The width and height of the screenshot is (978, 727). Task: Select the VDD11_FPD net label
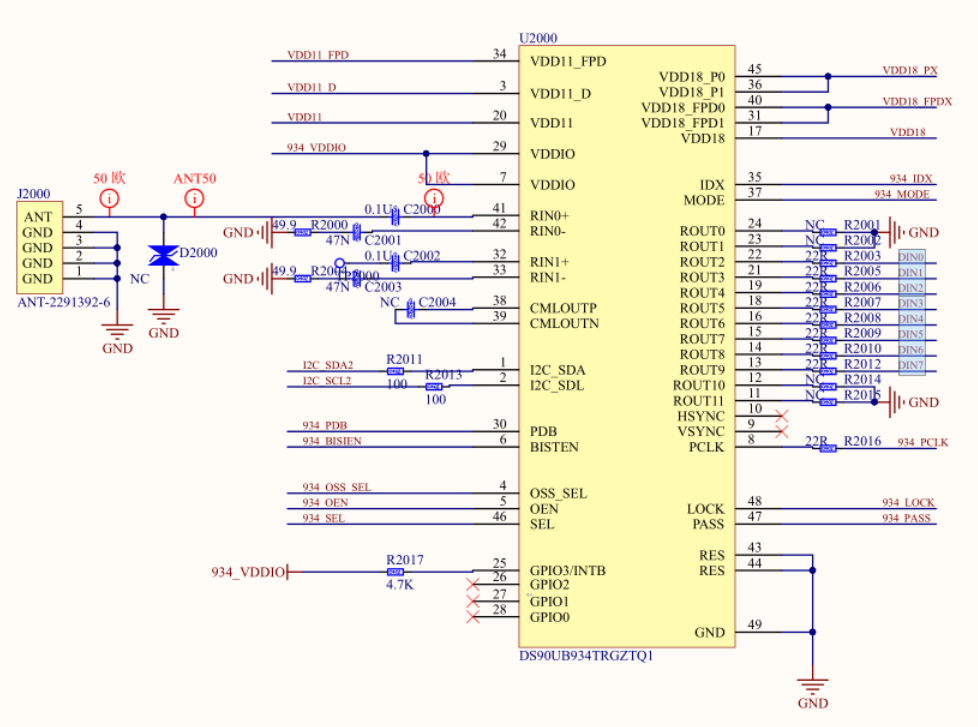pyautogui.click(x=317, y=55)
